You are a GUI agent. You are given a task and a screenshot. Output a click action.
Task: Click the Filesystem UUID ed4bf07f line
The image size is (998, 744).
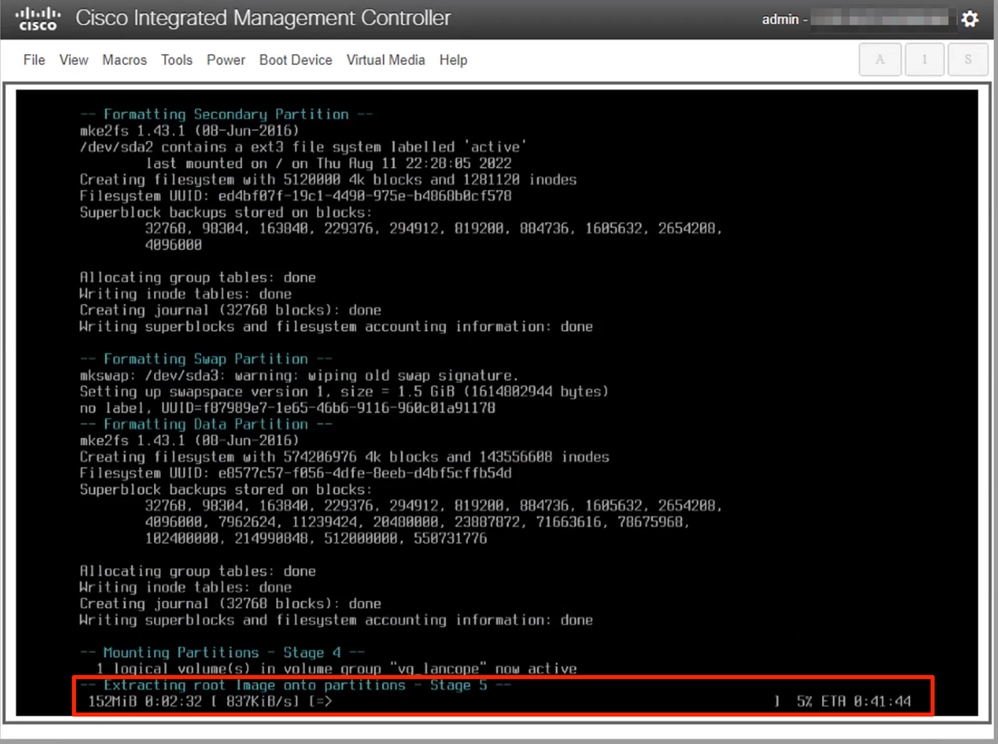coord(295,196)
